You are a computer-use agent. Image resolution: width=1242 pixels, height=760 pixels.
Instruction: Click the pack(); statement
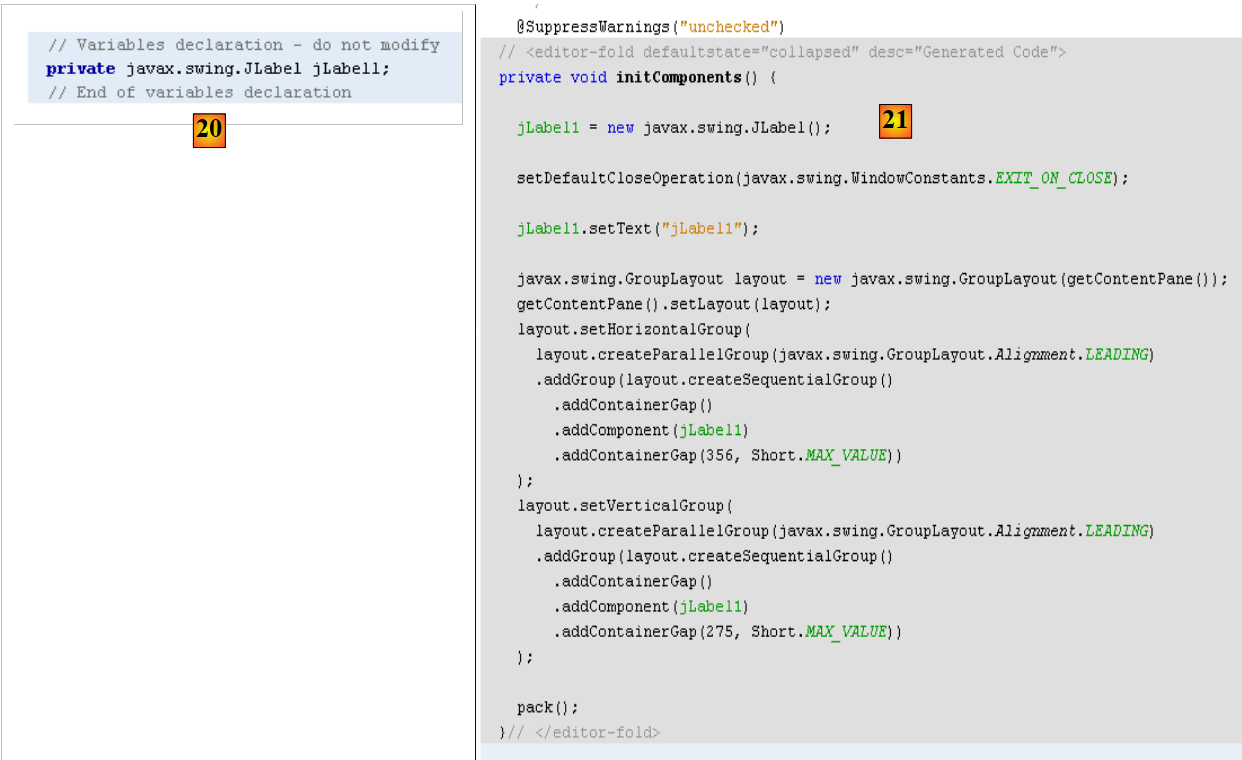coord(547,707)
